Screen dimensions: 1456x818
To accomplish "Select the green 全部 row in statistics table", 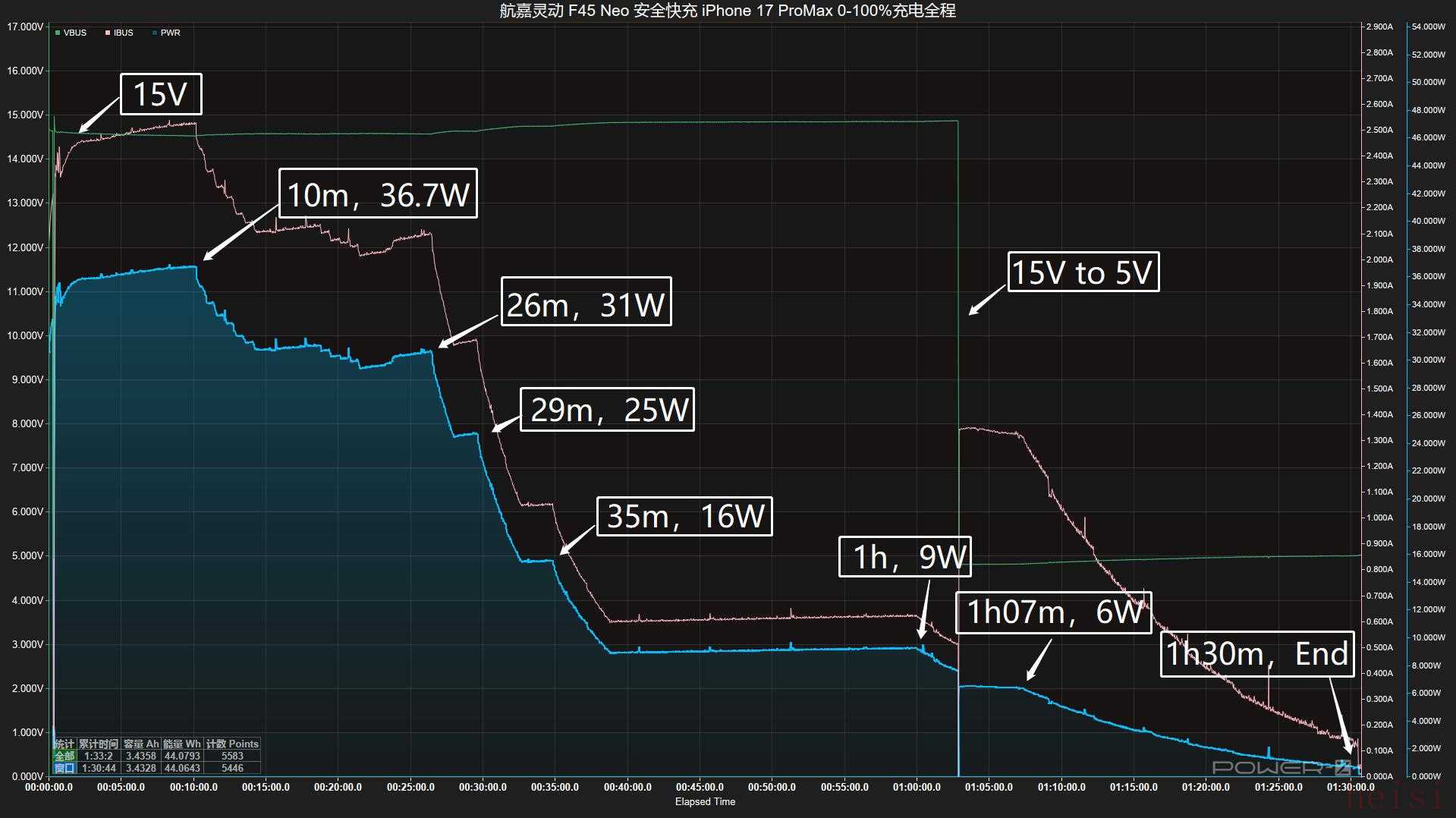I will point(64,756).
